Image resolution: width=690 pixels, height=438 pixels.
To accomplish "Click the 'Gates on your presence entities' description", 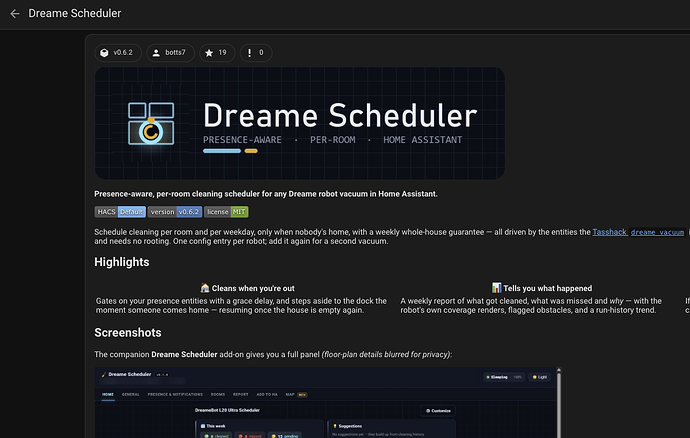I will coord(241,305).
